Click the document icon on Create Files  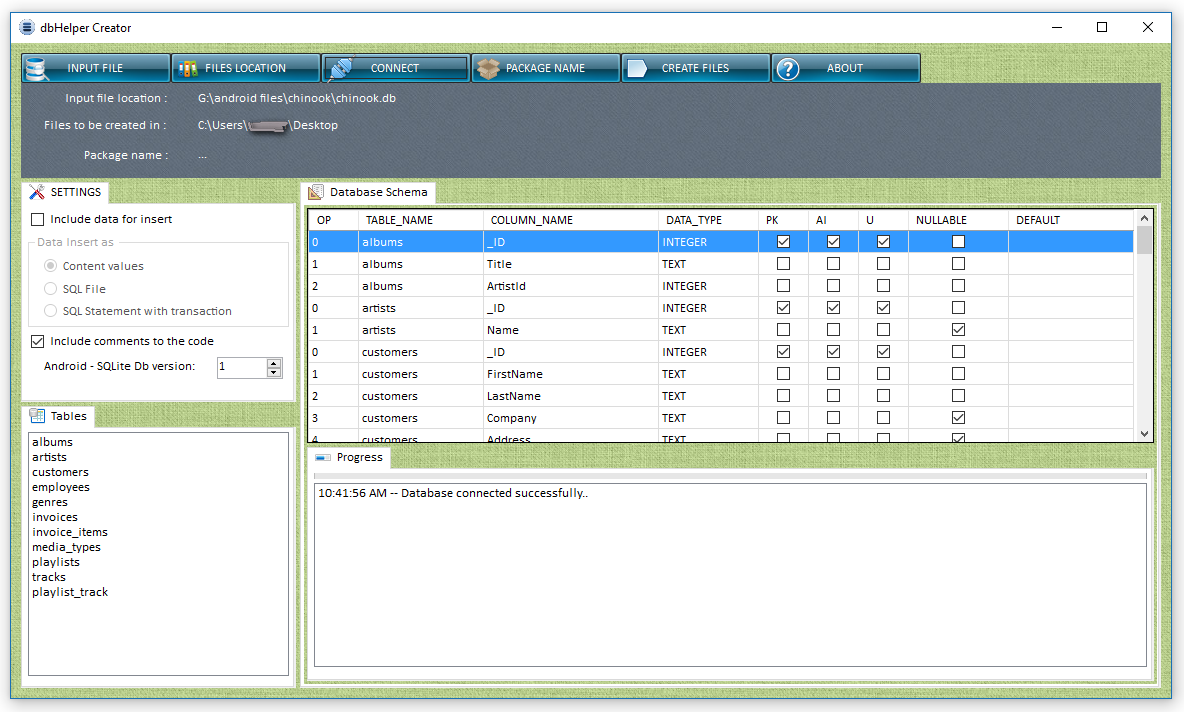[x=637, y=69]
